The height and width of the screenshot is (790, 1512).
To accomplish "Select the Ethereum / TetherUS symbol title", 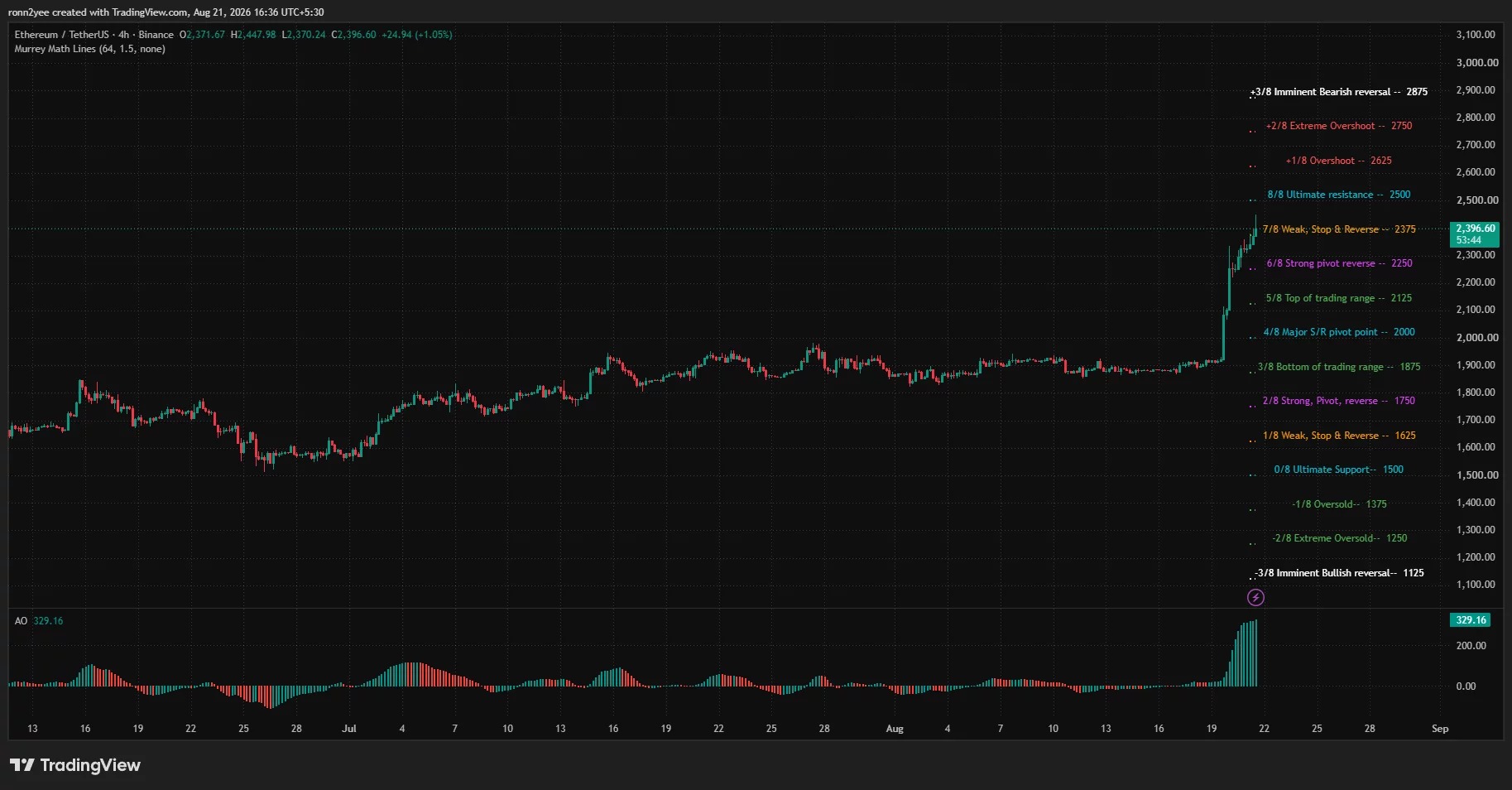I will click(x=62, y=35).
